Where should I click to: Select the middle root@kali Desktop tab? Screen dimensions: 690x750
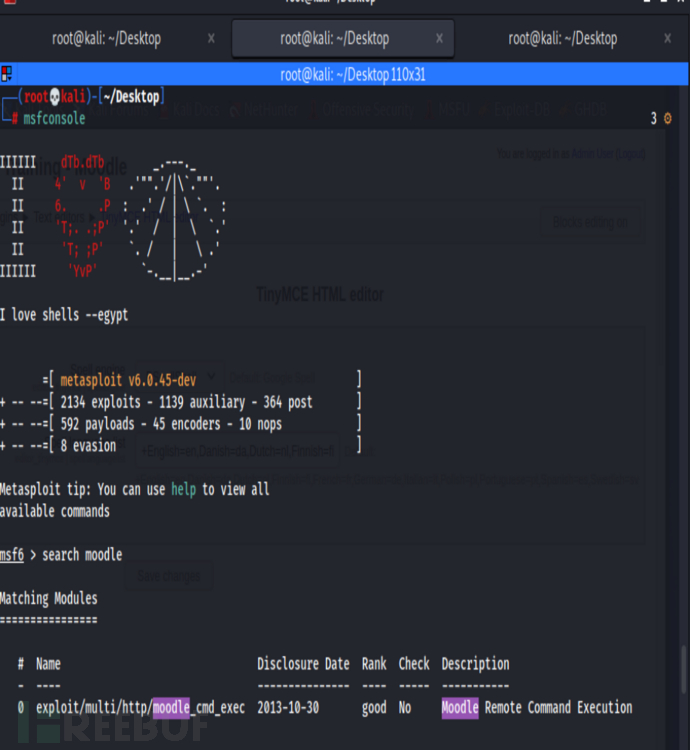click(343, 38)
